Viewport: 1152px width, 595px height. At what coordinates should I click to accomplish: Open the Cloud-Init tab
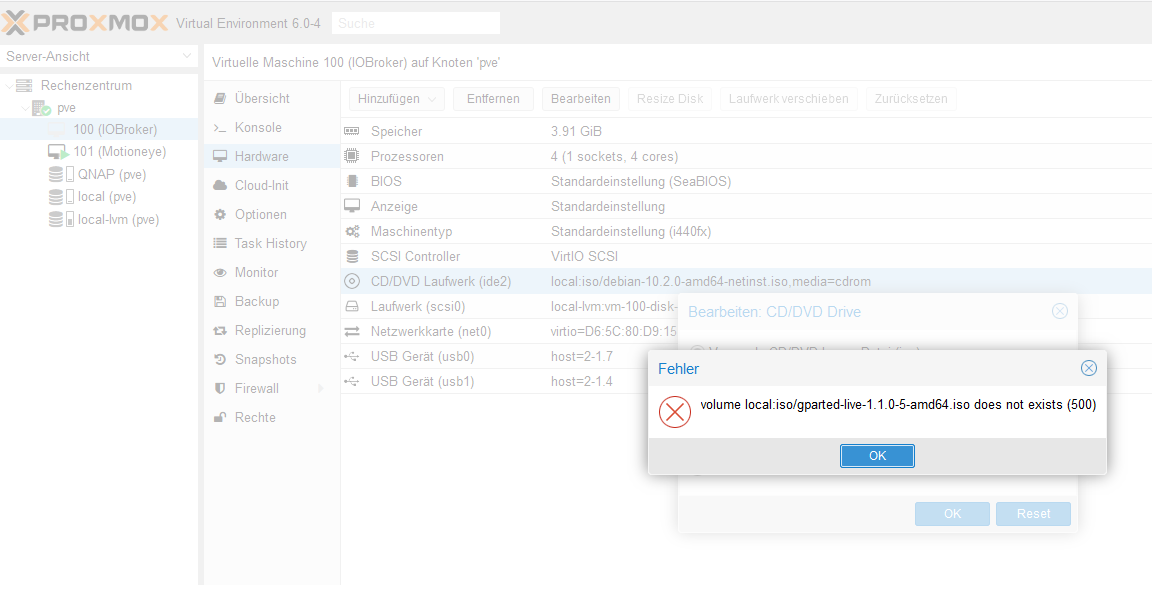[x=272, y=186]
